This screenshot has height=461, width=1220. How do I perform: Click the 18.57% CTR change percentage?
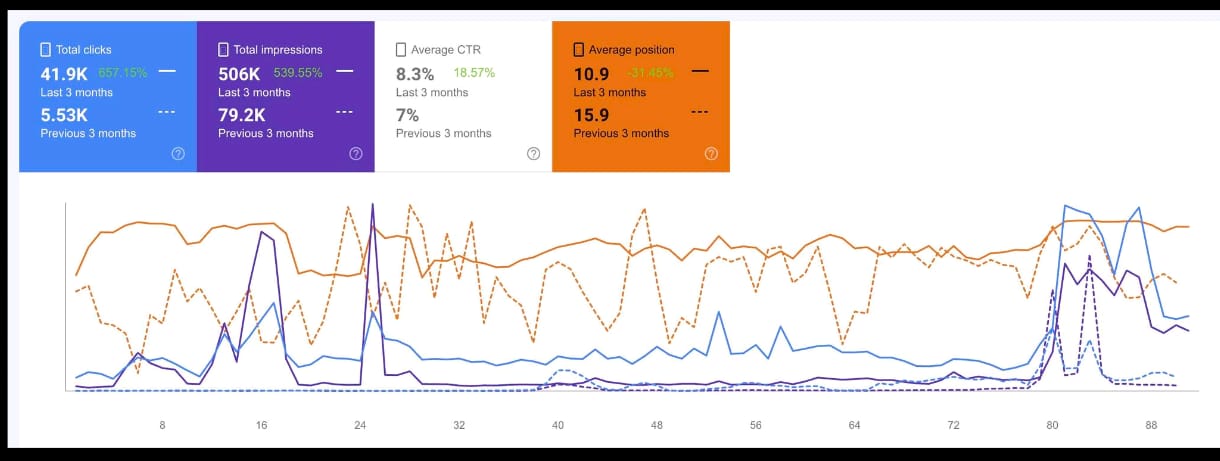[x=474, y=73]
